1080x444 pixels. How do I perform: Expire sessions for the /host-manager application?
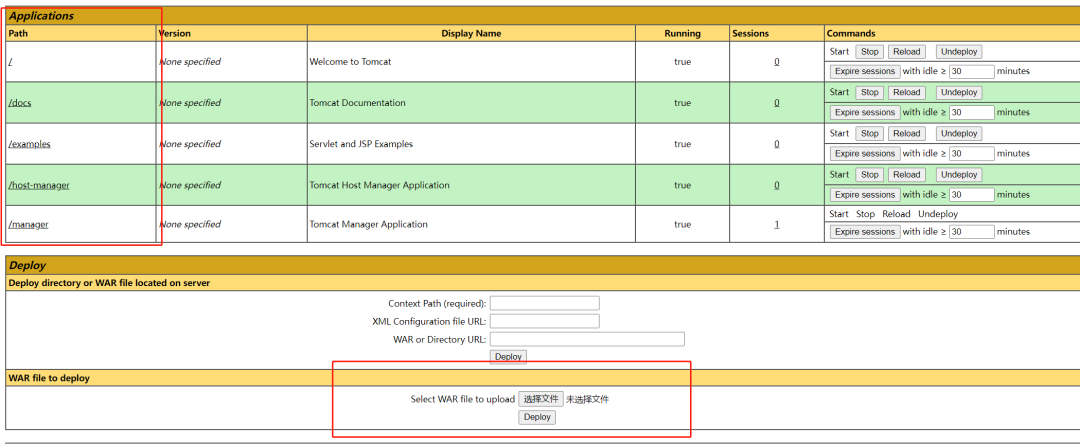click(865, 195)
